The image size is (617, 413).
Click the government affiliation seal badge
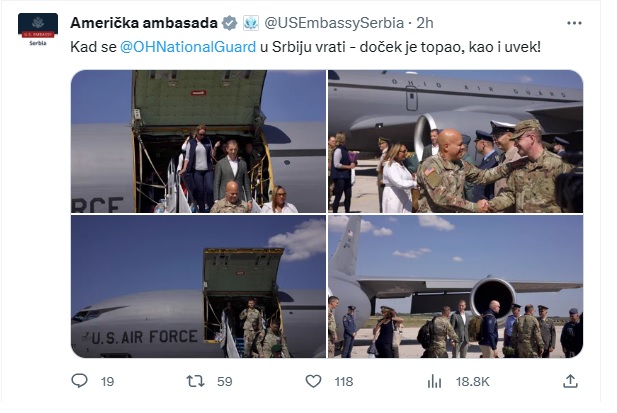(251, 23)
